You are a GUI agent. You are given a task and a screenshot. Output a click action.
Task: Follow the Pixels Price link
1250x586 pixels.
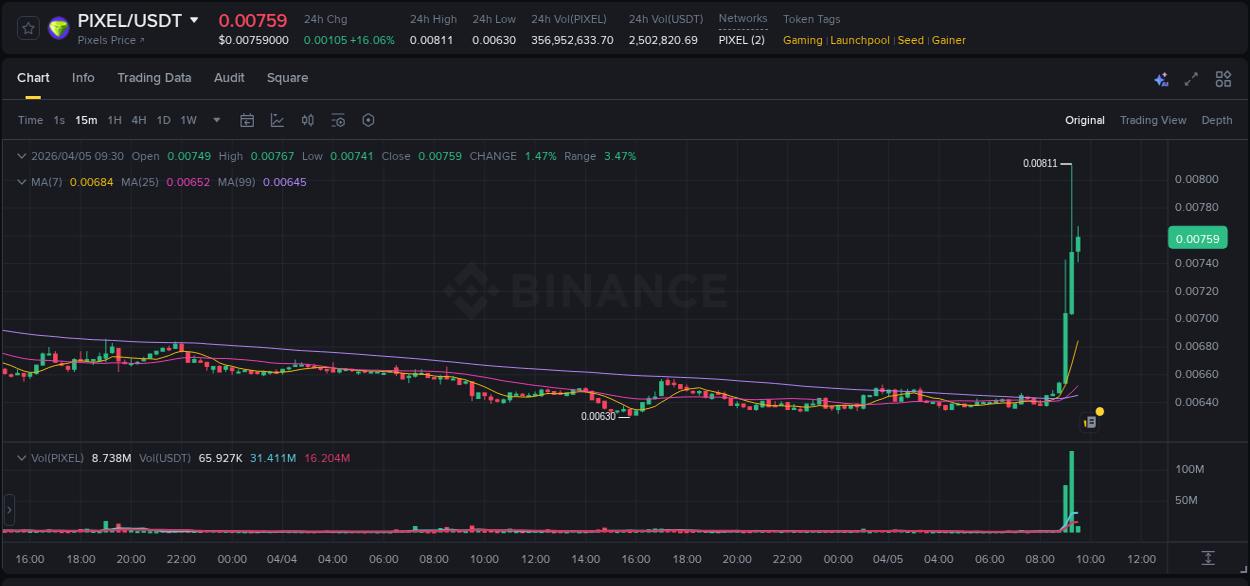(x=110, y=41)
